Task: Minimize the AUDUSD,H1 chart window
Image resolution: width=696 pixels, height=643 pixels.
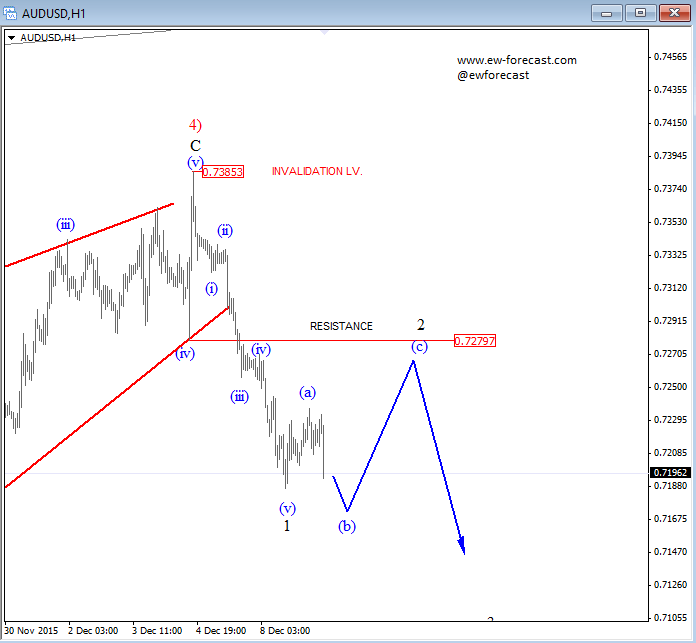Action: click(x=606, y=13)
